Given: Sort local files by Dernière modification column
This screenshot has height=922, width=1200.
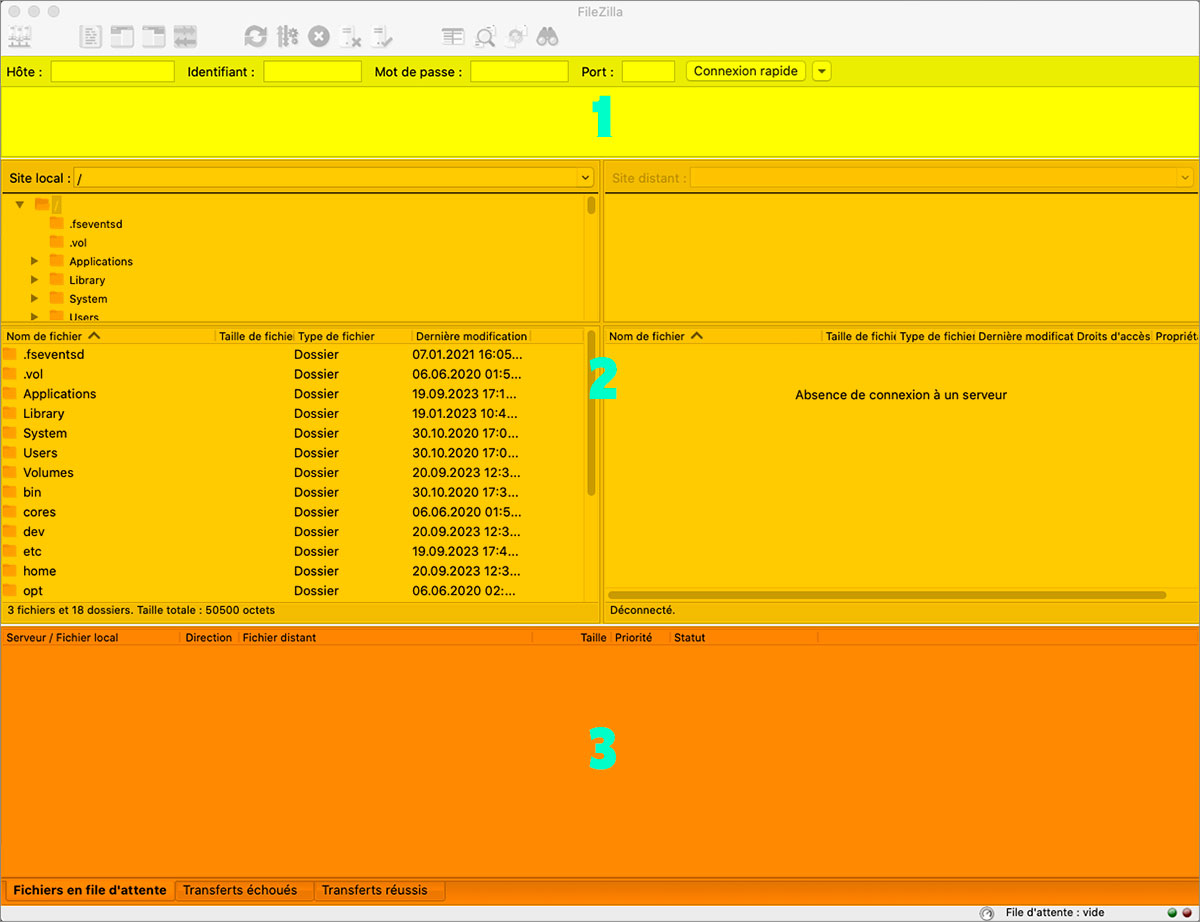Looking at the screenshot, I should click(x=470, y=336).
